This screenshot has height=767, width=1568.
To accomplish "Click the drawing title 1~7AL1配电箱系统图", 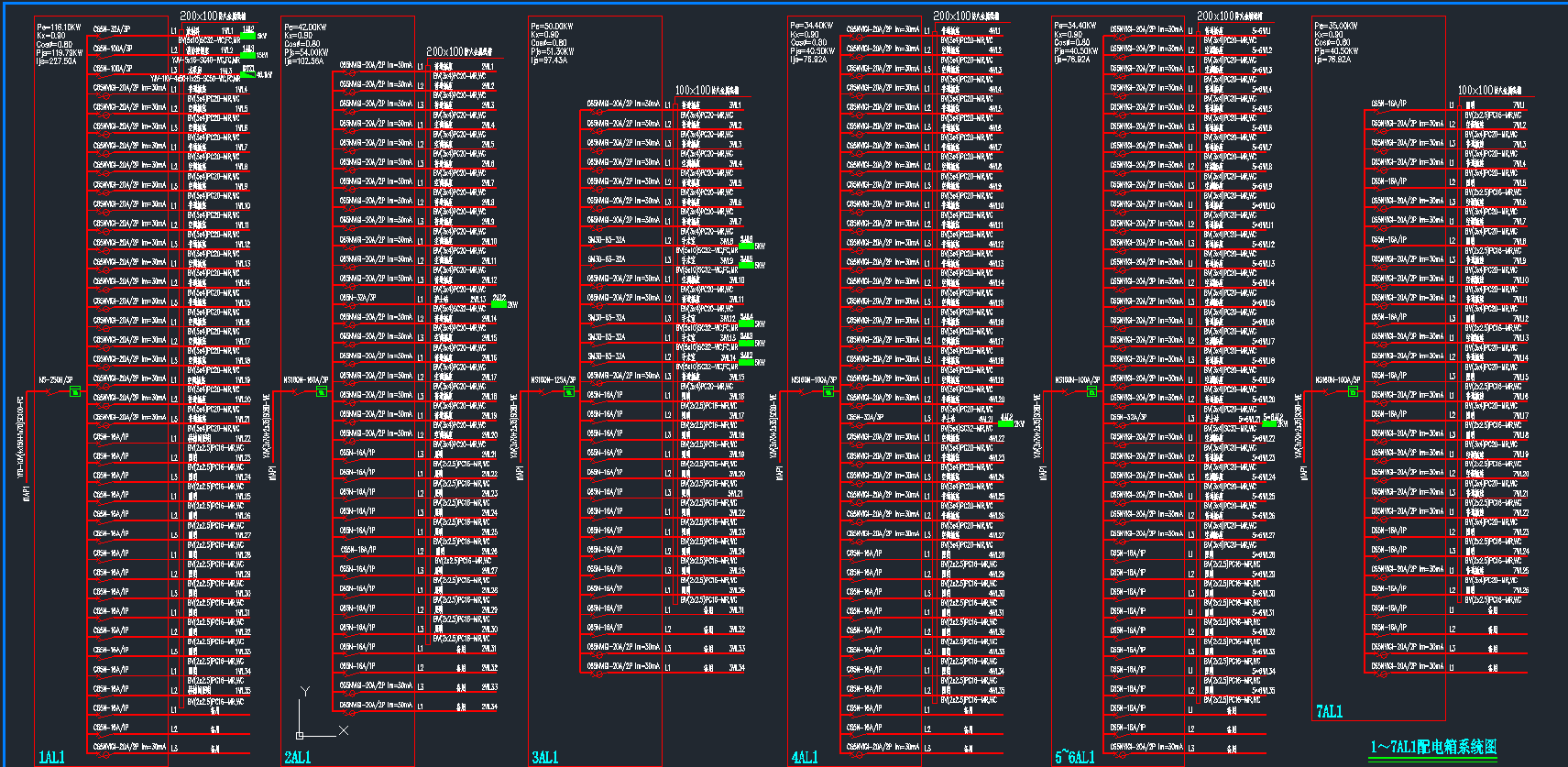I will (1433, 747).
